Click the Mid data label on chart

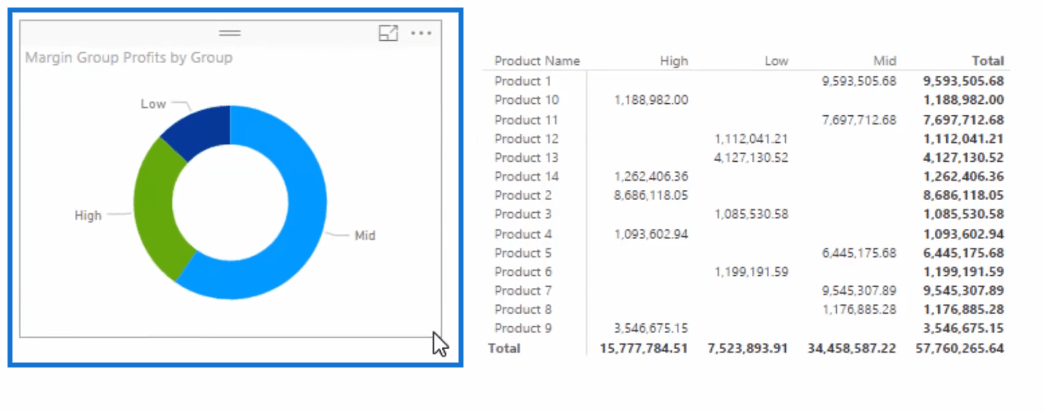point(365,236)
